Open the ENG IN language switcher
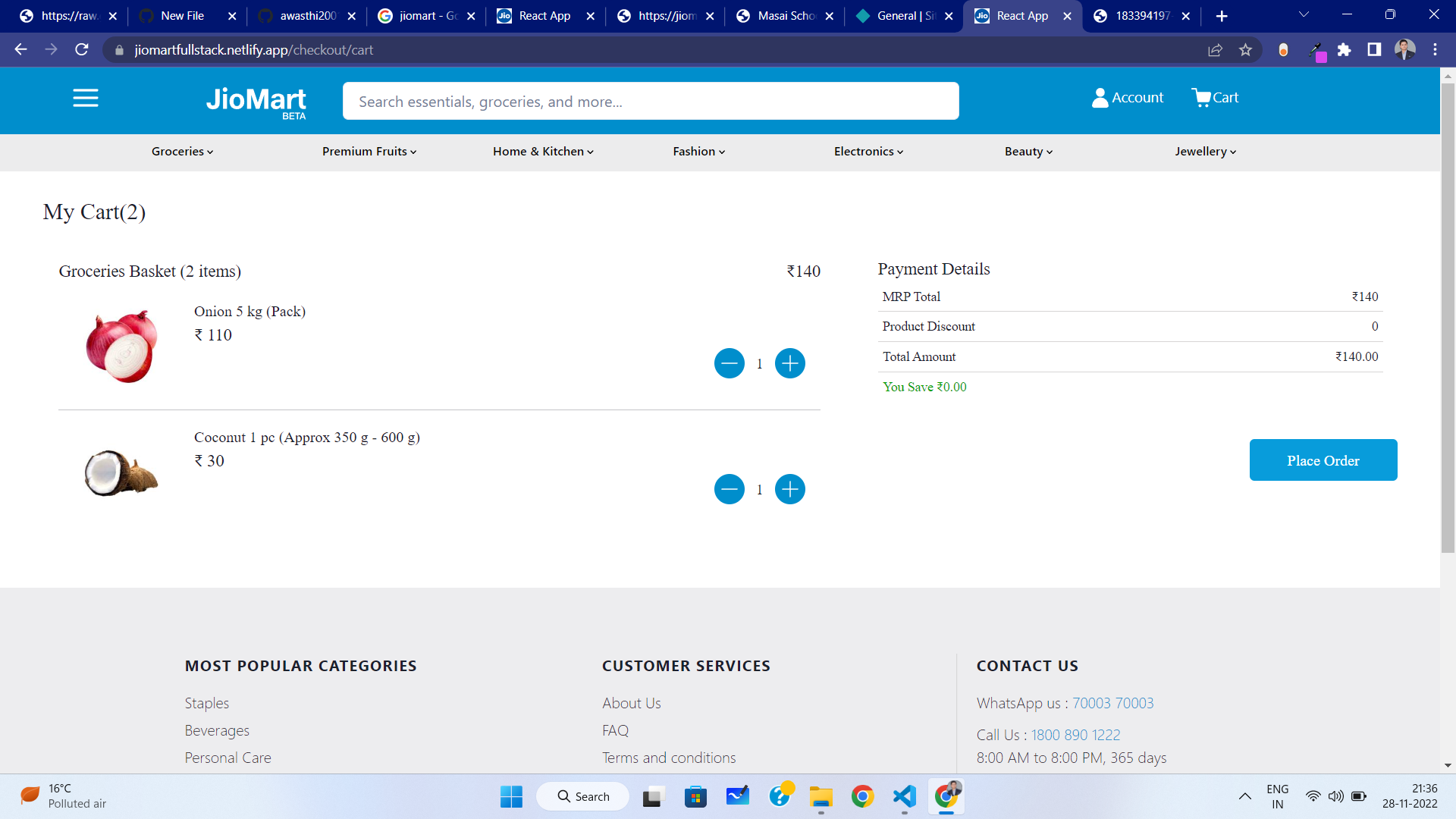The image size is (1456, 819). click(1277, 796)
